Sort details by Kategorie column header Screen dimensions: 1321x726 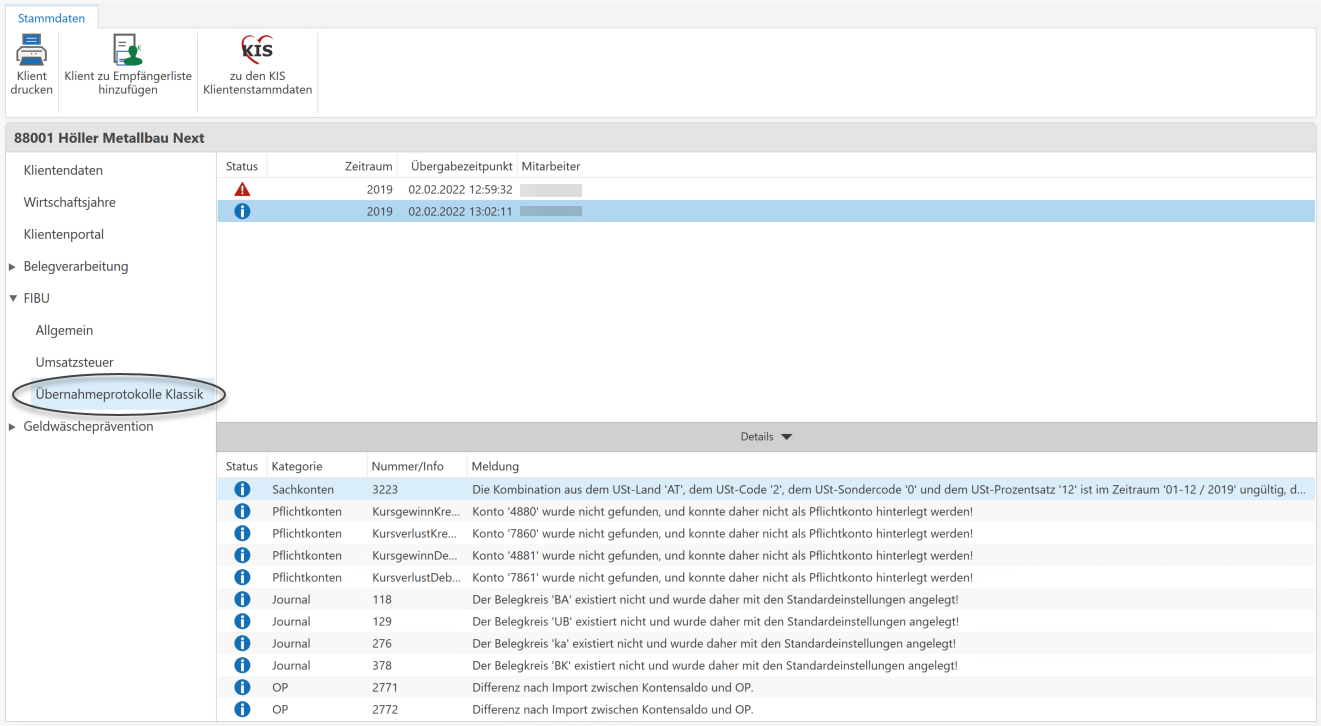(x=296, y=466)
